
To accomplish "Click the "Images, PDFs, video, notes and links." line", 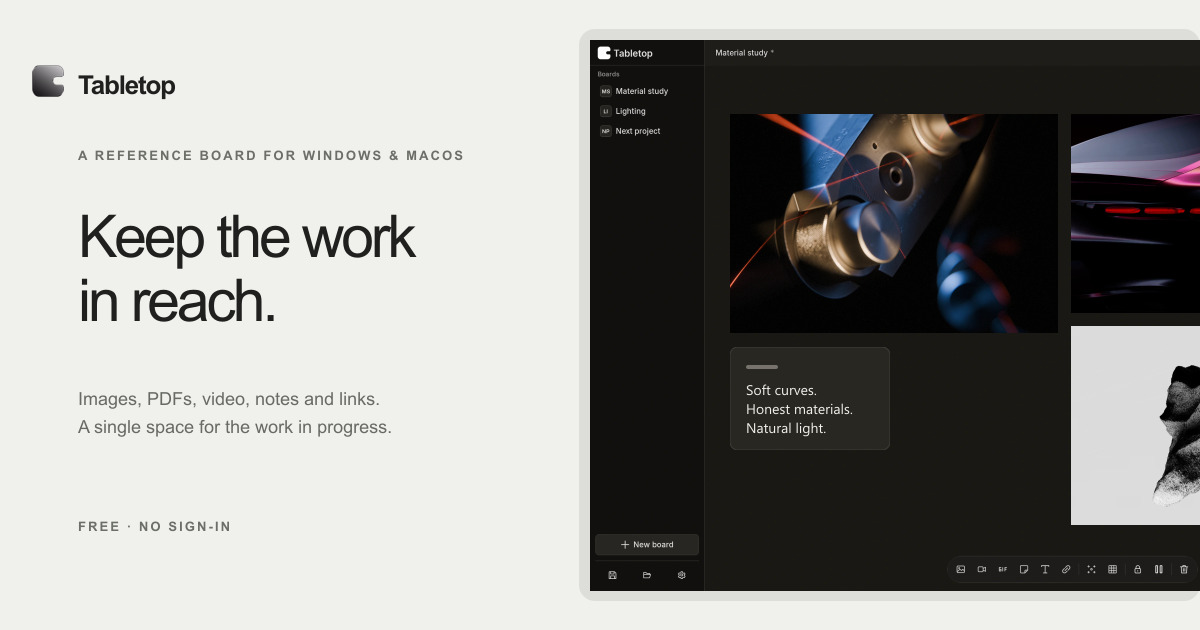I will pyautogui.click(x=229, y=399).
